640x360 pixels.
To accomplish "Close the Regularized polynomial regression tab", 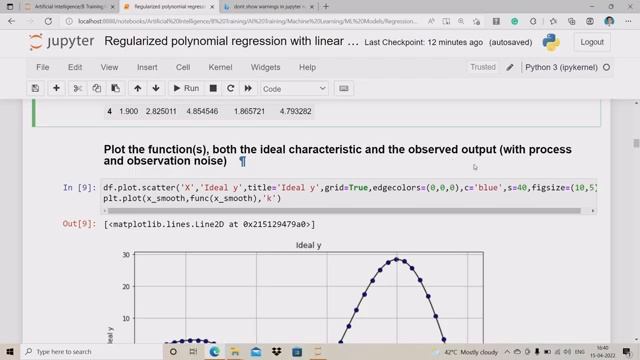I will (x=212, y=7).
